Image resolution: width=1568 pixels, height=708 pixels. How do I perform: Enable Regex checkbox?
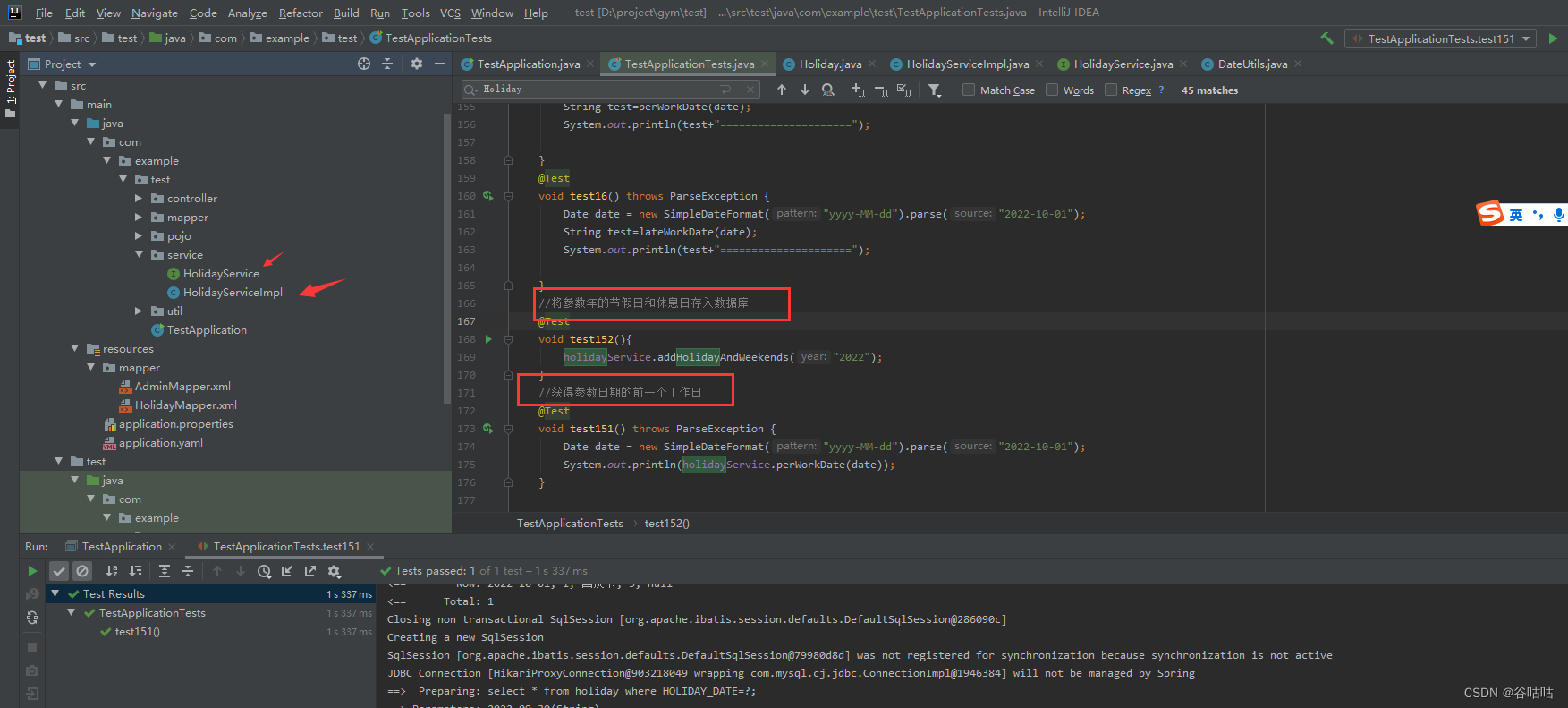click(1111, 90)
